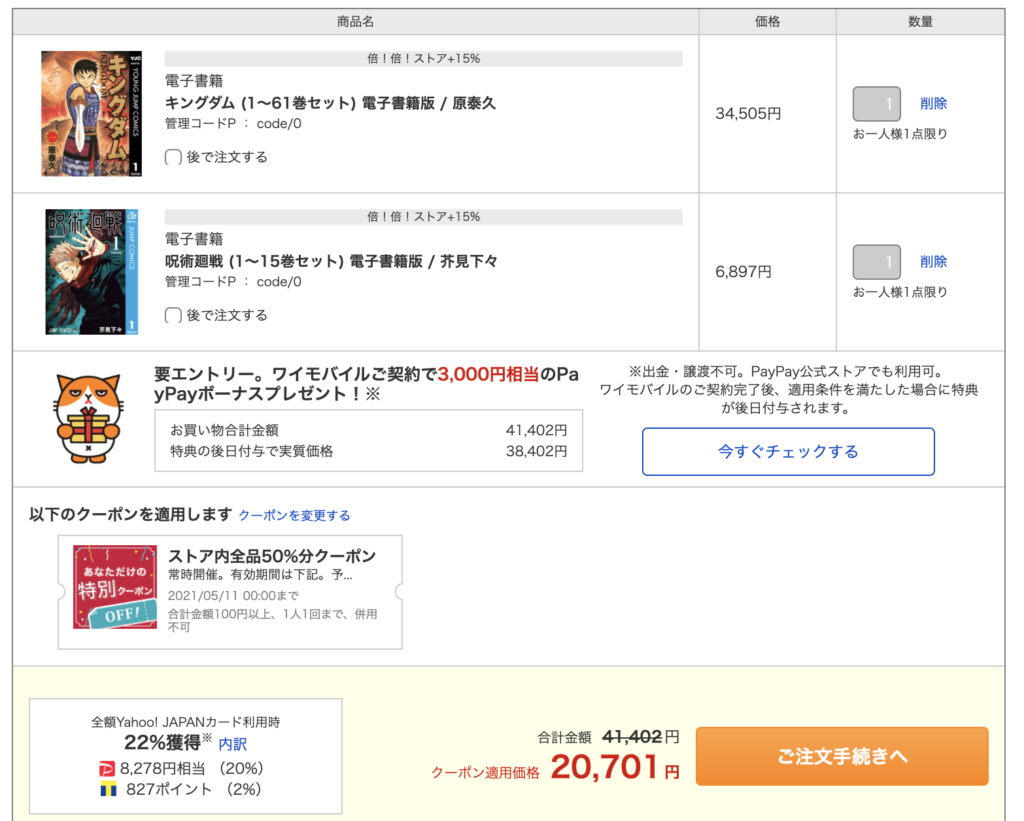
Task: Click the quantity field for 呪術廻戦
Action: click(876, 262)
